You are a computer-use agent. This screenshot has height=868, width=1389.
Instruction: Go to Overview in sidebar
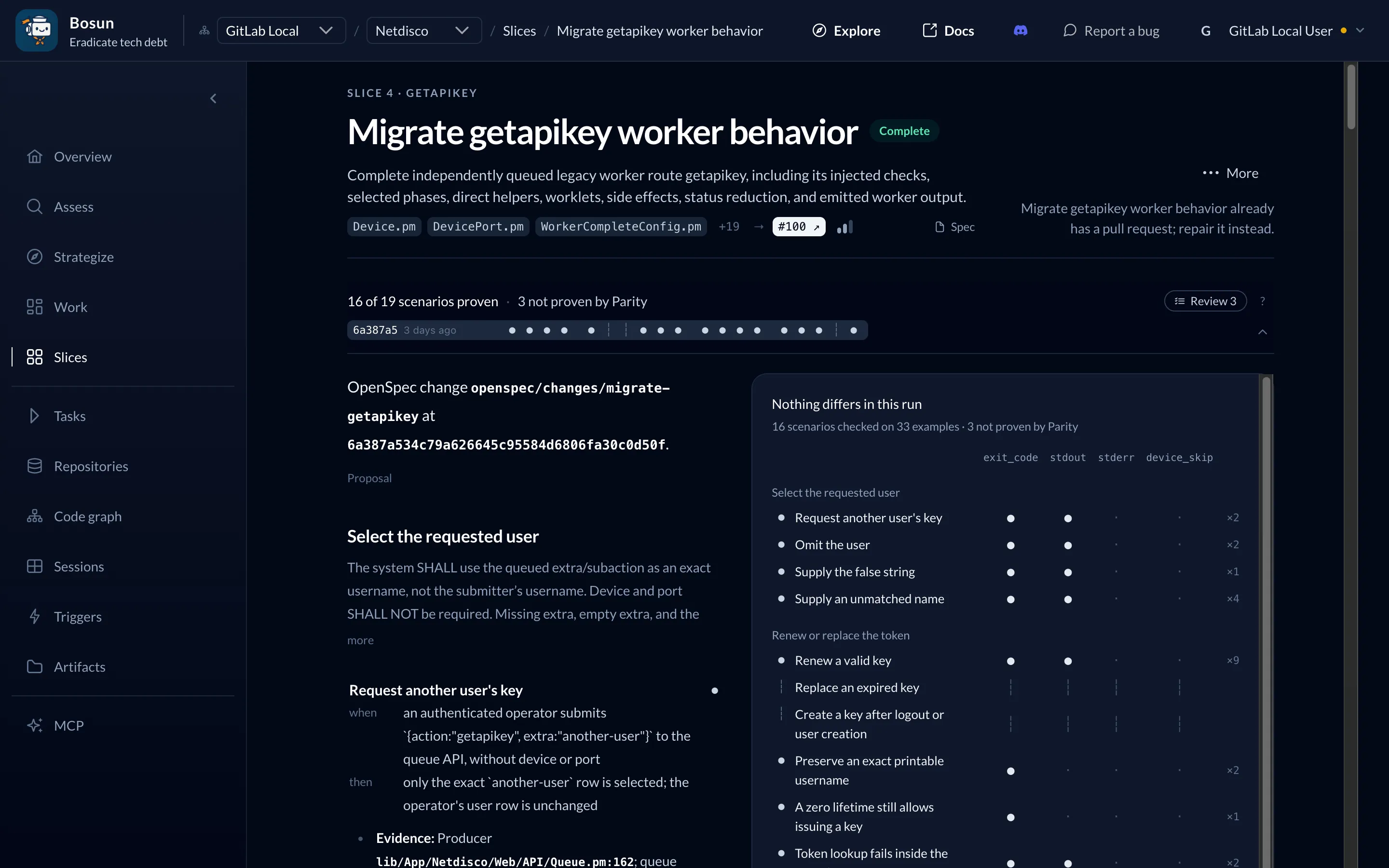coord(69,157)
